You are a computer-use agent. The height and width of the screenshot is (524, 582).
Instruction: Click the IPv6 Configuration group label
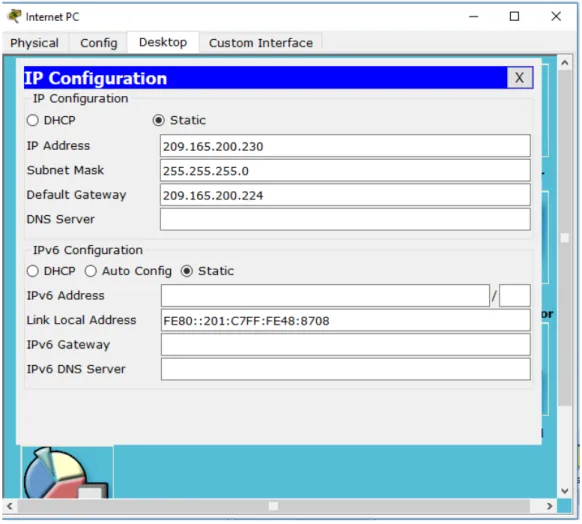[88, 250]
